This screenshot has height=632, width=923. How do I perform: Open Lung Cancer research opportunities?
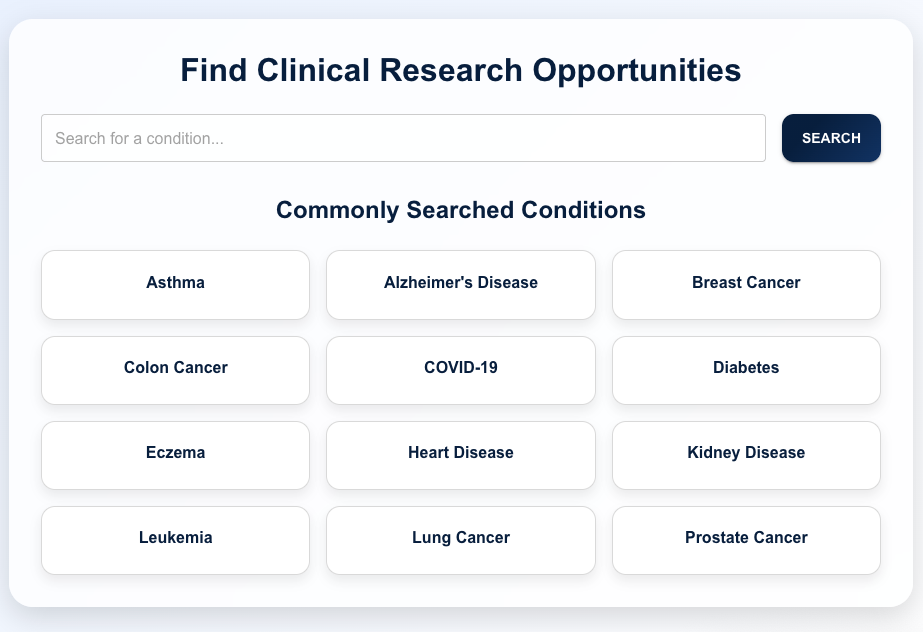point(461,539)
